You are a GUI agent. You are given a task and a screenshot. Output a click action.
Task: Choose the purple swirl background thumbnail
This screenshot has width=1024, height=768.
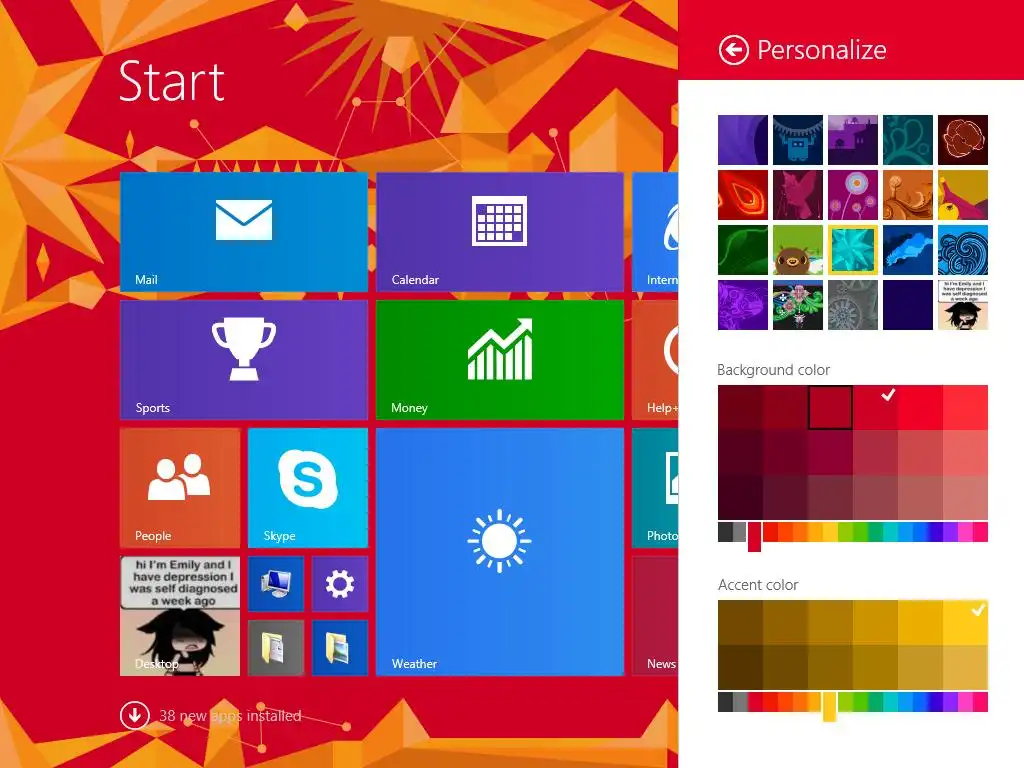click(x=743, y=140)
